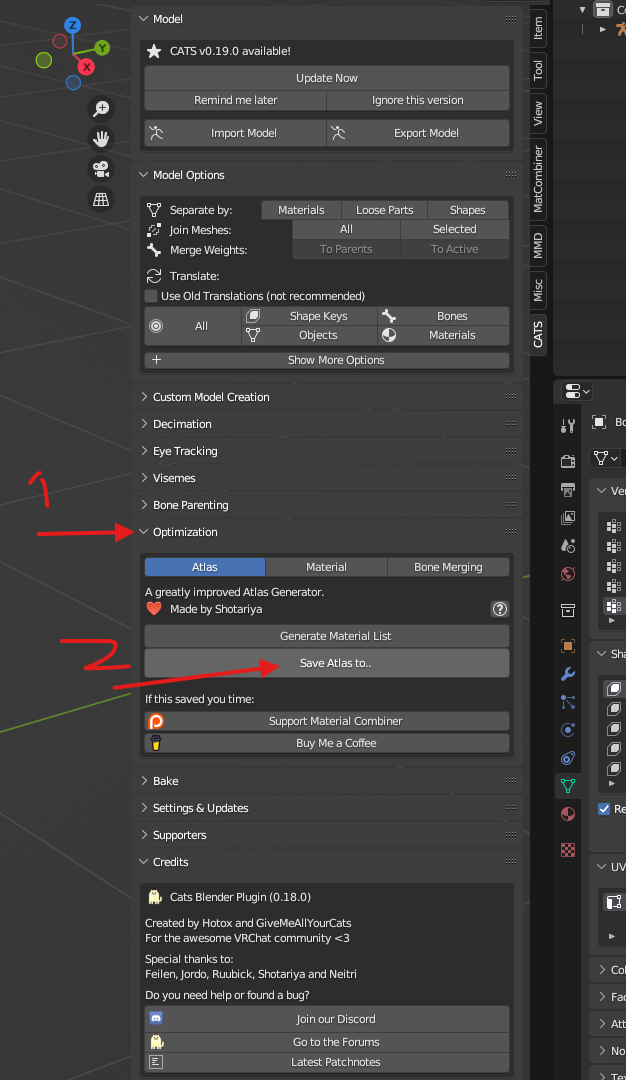Click the zoom viewport magnifier icon
The image size is (626, 1080).
(101, 108)
